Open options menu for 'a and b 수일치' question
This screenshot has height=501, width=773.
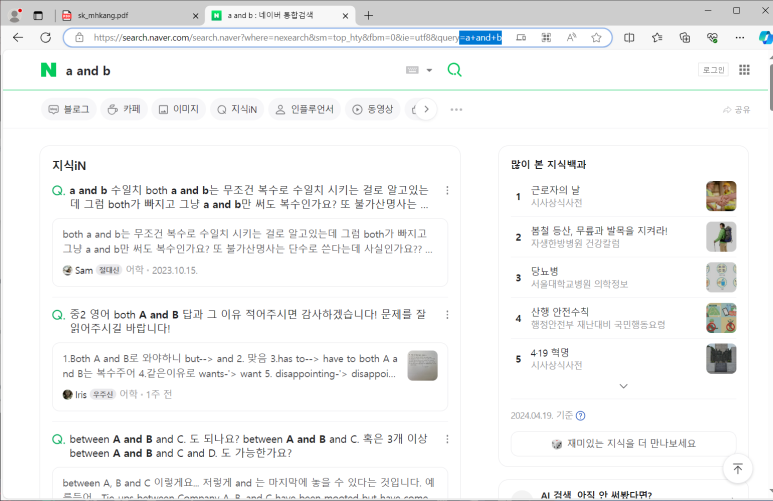point(447,190)
